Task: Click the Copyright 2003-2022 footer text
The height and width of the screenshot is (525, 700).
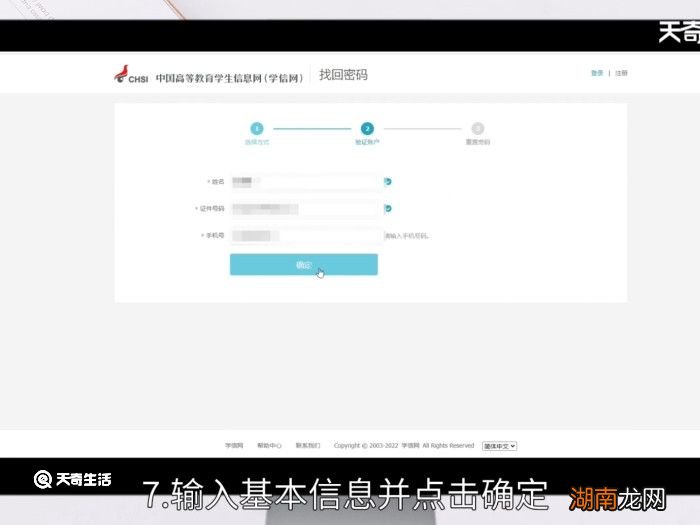Action: [x=404, y=446]
